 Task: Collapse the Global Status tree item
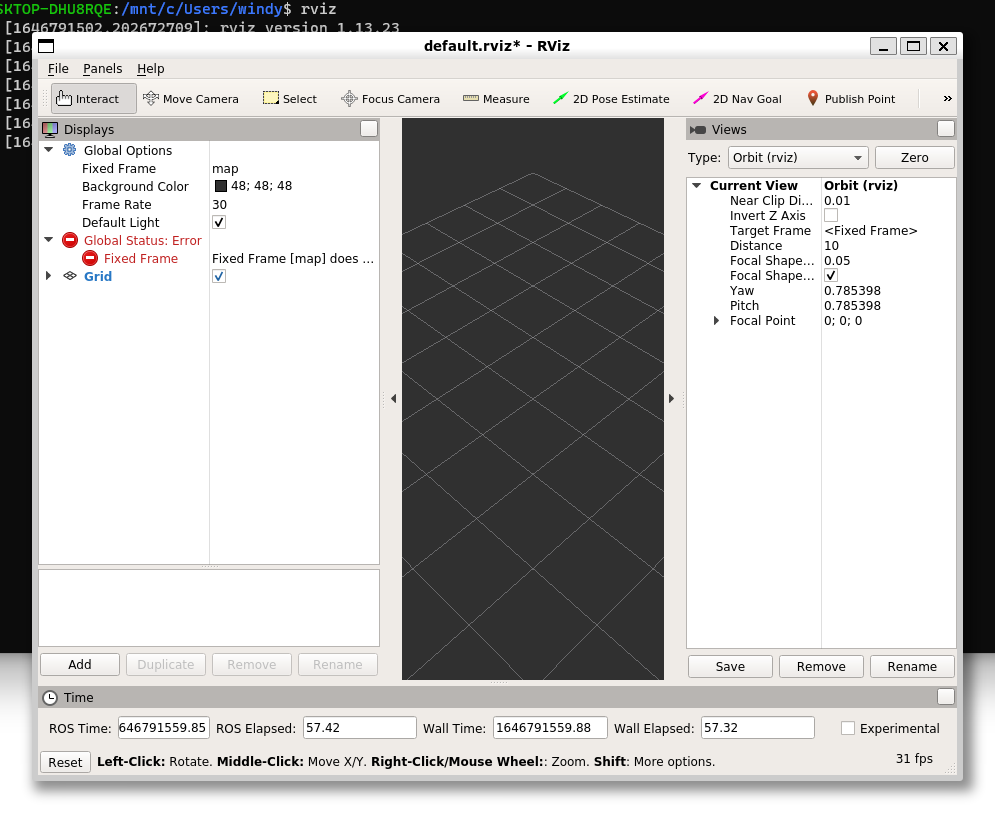[49, 240]
